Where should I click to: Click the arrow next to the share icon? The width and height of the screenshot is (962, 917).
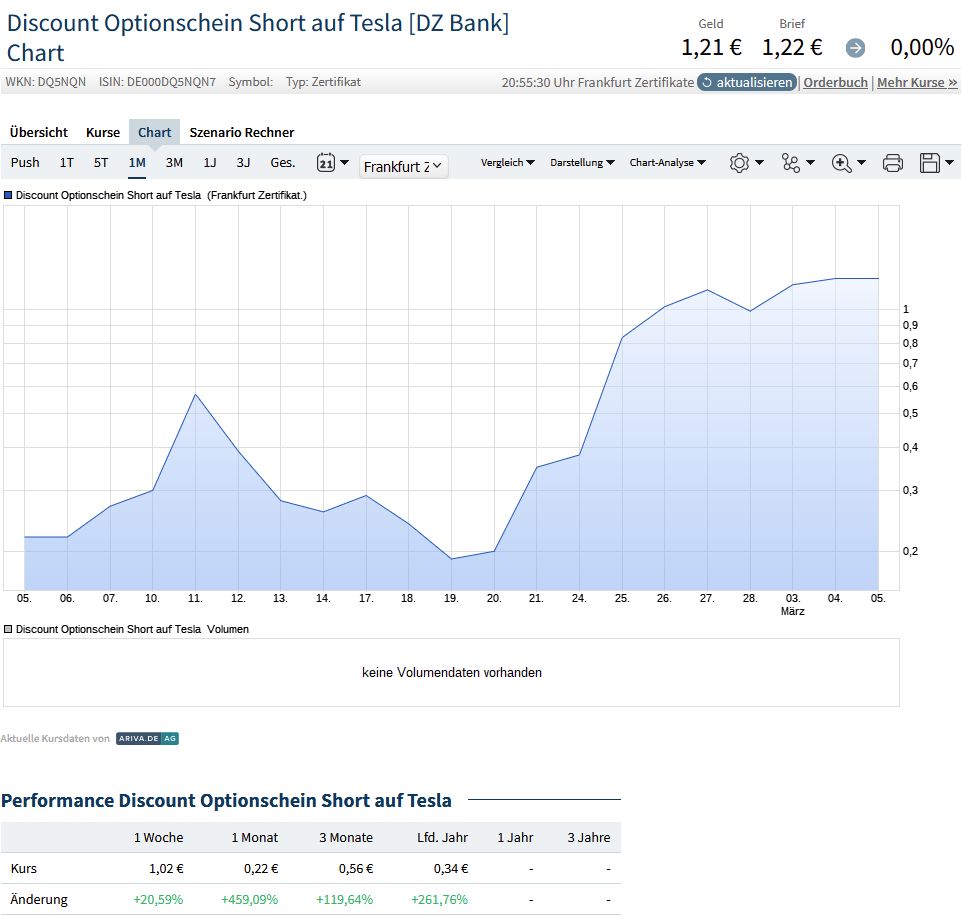(x=810, y=163)
